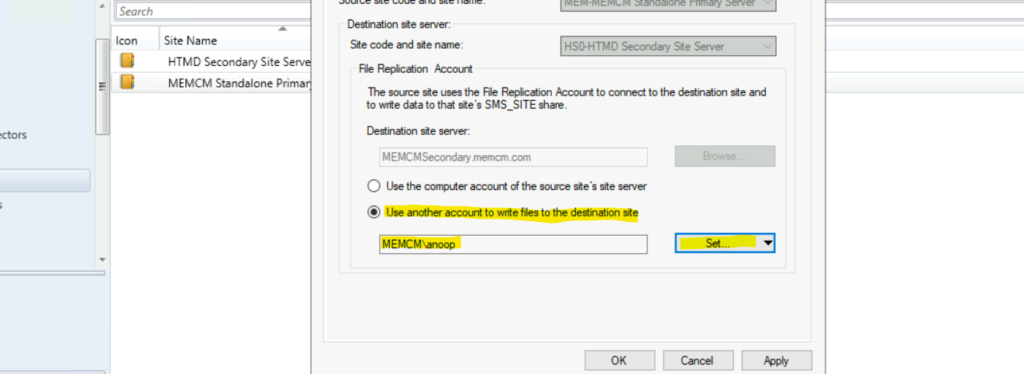The image size is (1024, 374).
Task: Click the Search box in console
Action: click(213, 11)
